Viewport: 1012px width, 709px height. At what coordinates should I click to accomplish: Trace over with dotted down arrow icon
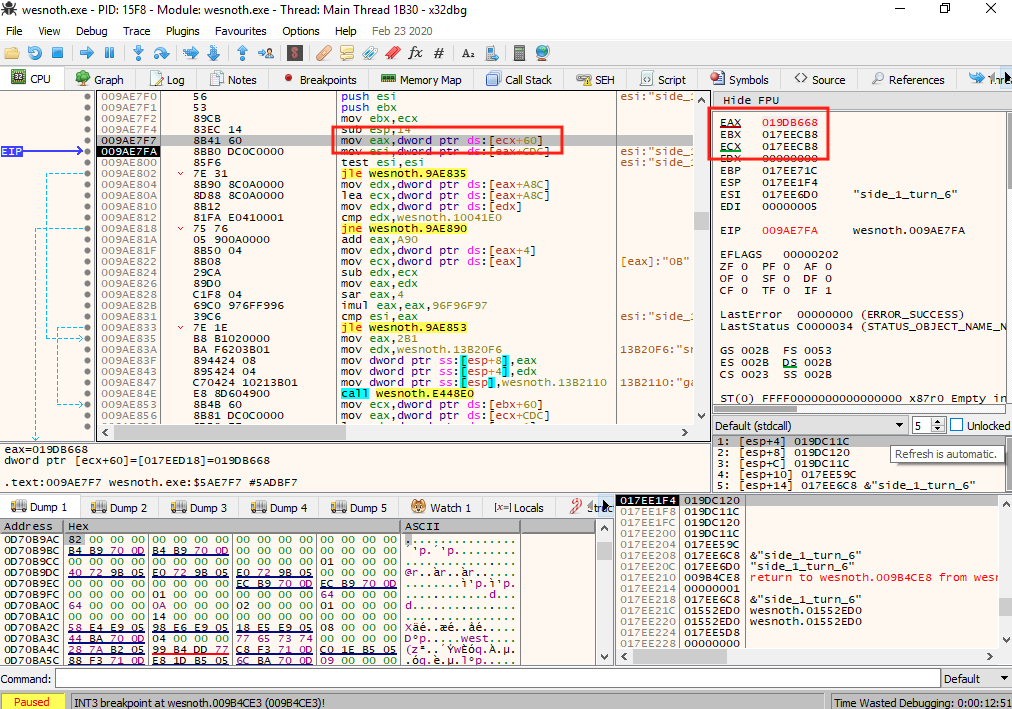point(214,53)
